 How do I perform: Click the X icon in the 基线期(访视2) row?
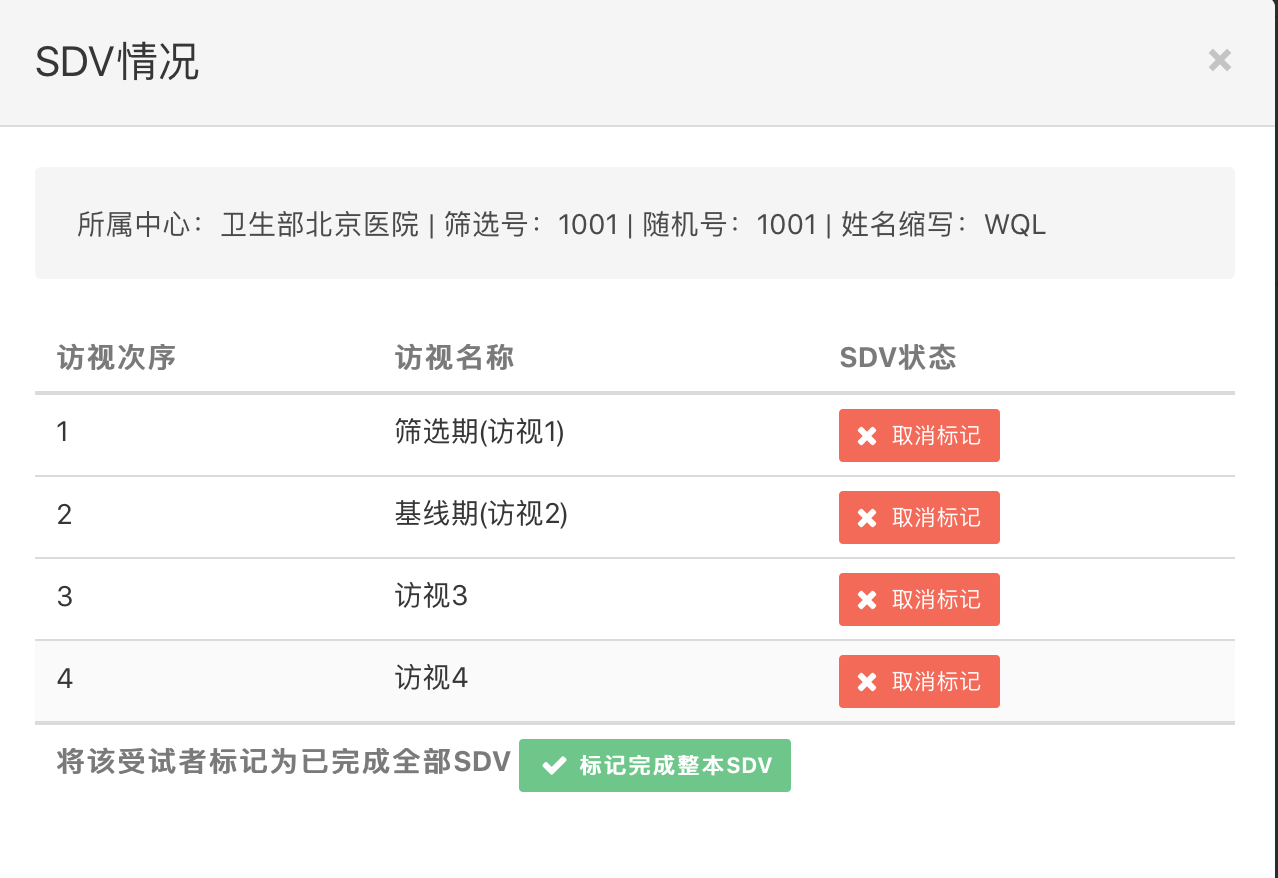[x=867, y=518]
